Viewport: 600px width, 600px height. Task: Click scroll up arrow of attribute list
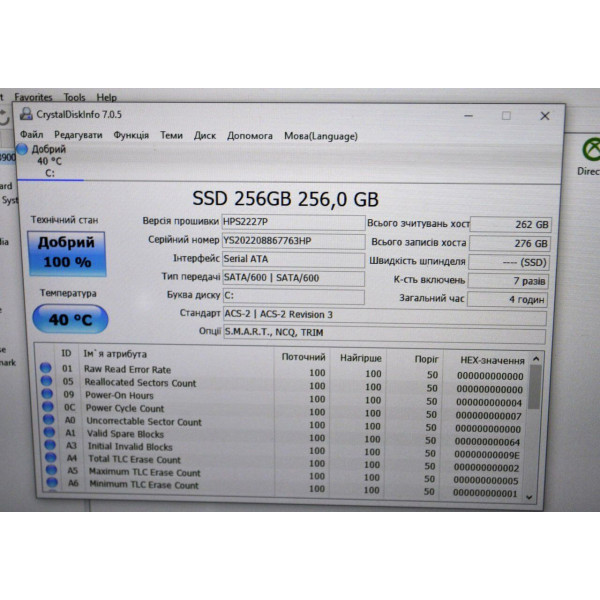click(x=536, y=359)
